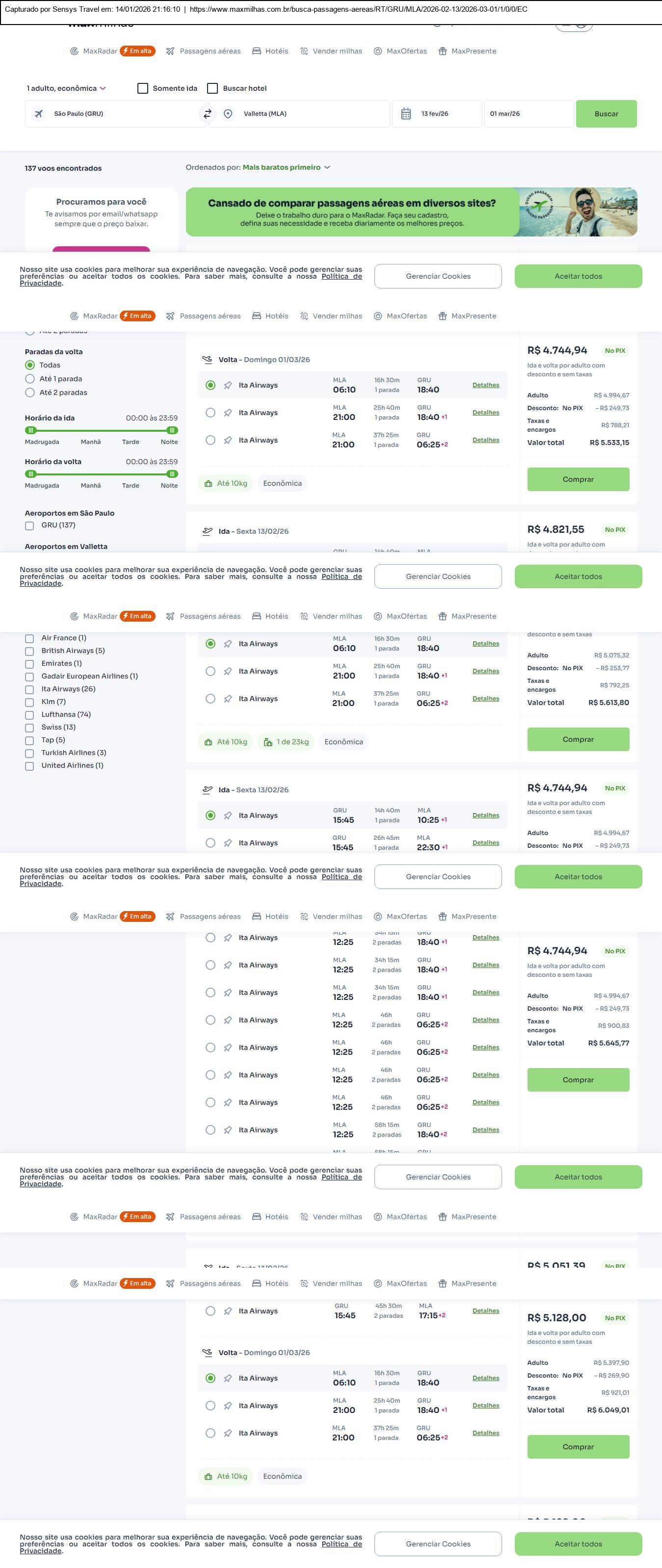
Task: Select Até 1 parada under Paradas da volta
Action: click(30, 379)
